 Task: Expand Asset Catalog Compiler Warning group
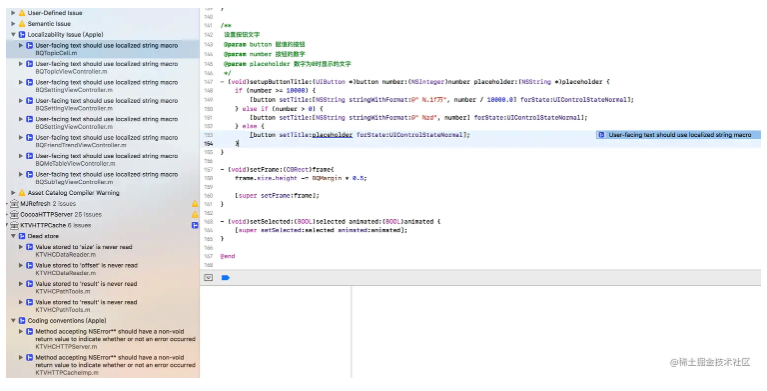click(x=13, y=193)
